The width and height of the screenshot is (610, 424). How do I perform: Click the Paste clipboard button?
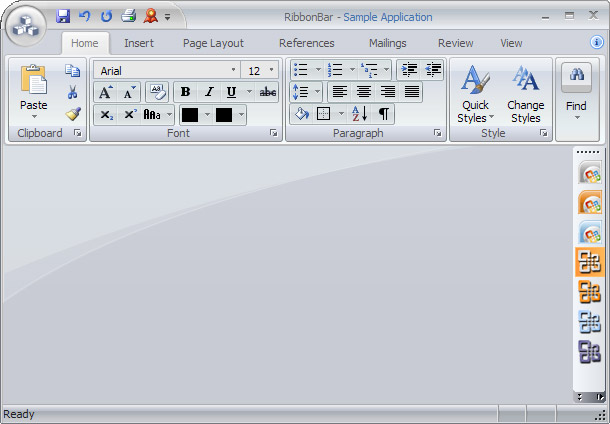34,86
